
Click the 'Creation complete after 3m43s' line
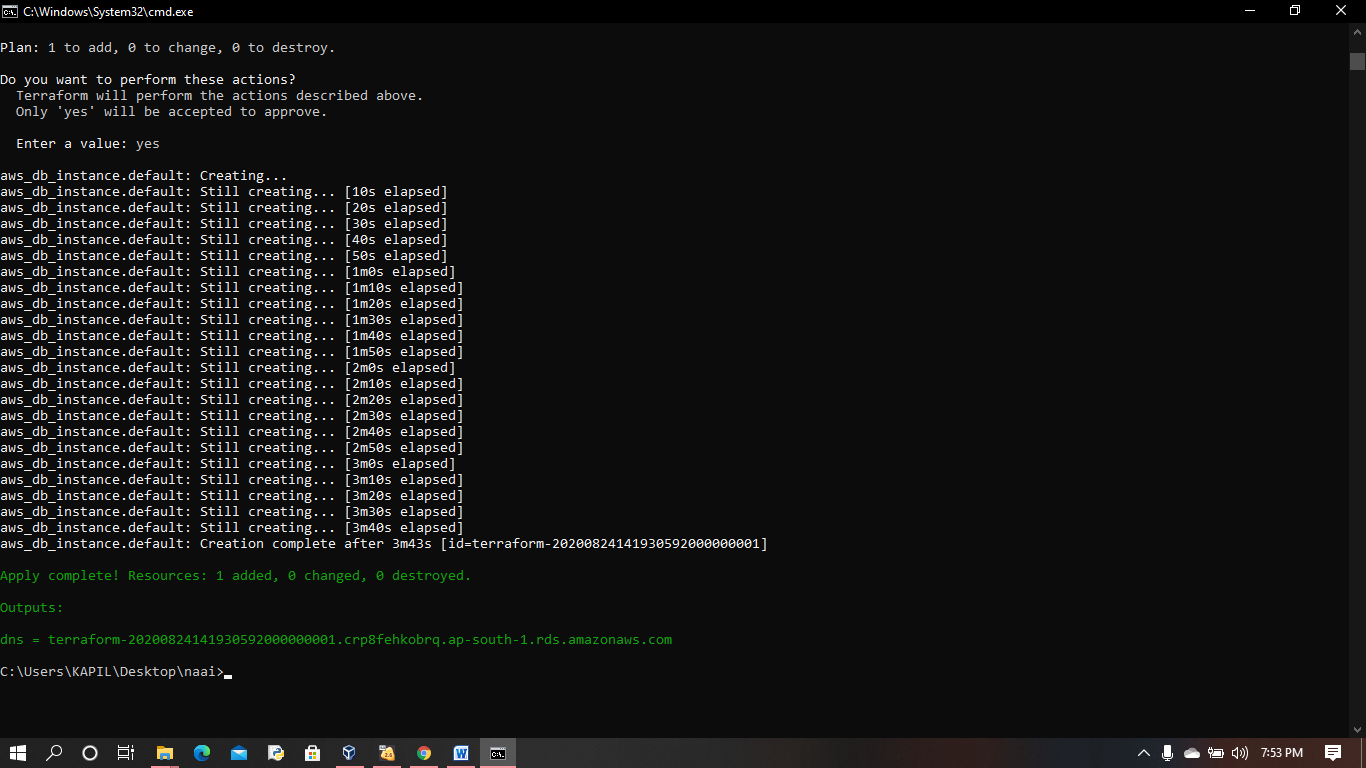384,544
